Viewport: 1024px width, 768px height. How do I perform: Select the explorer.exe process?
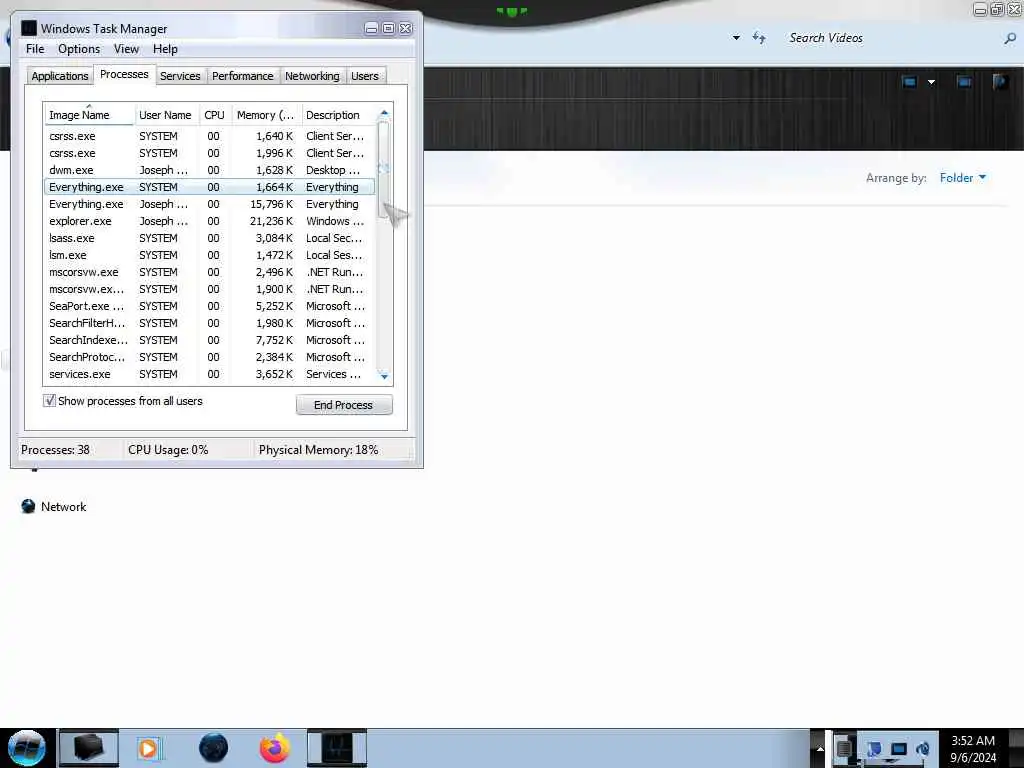(209, 221)
